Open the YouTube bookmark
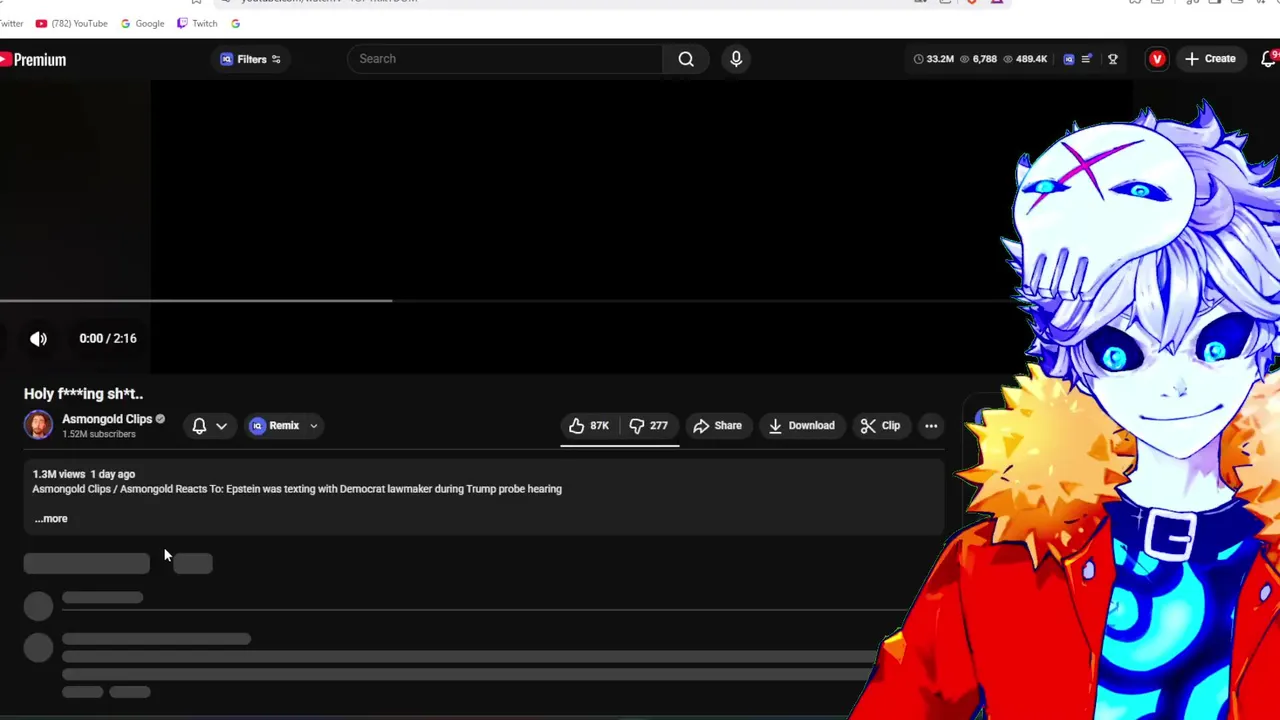1280x720 pixels. coord(71,23)
